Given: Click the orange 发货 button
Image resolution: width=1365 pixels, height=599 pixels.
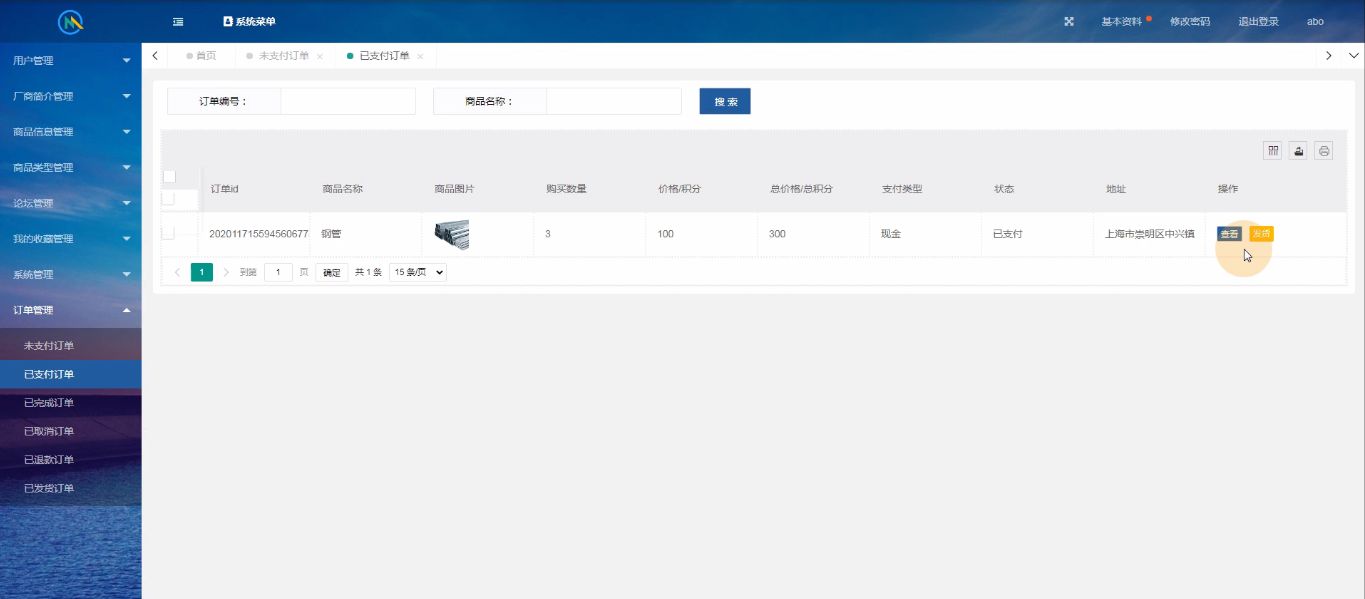Looking at the screenshot, I should coord(1261,234).
